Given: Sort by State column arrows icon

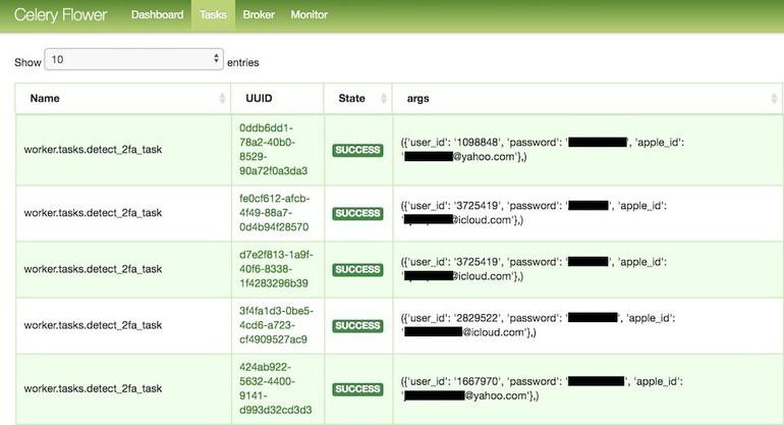Looking at the screenshot, I should tap(384, 98).
